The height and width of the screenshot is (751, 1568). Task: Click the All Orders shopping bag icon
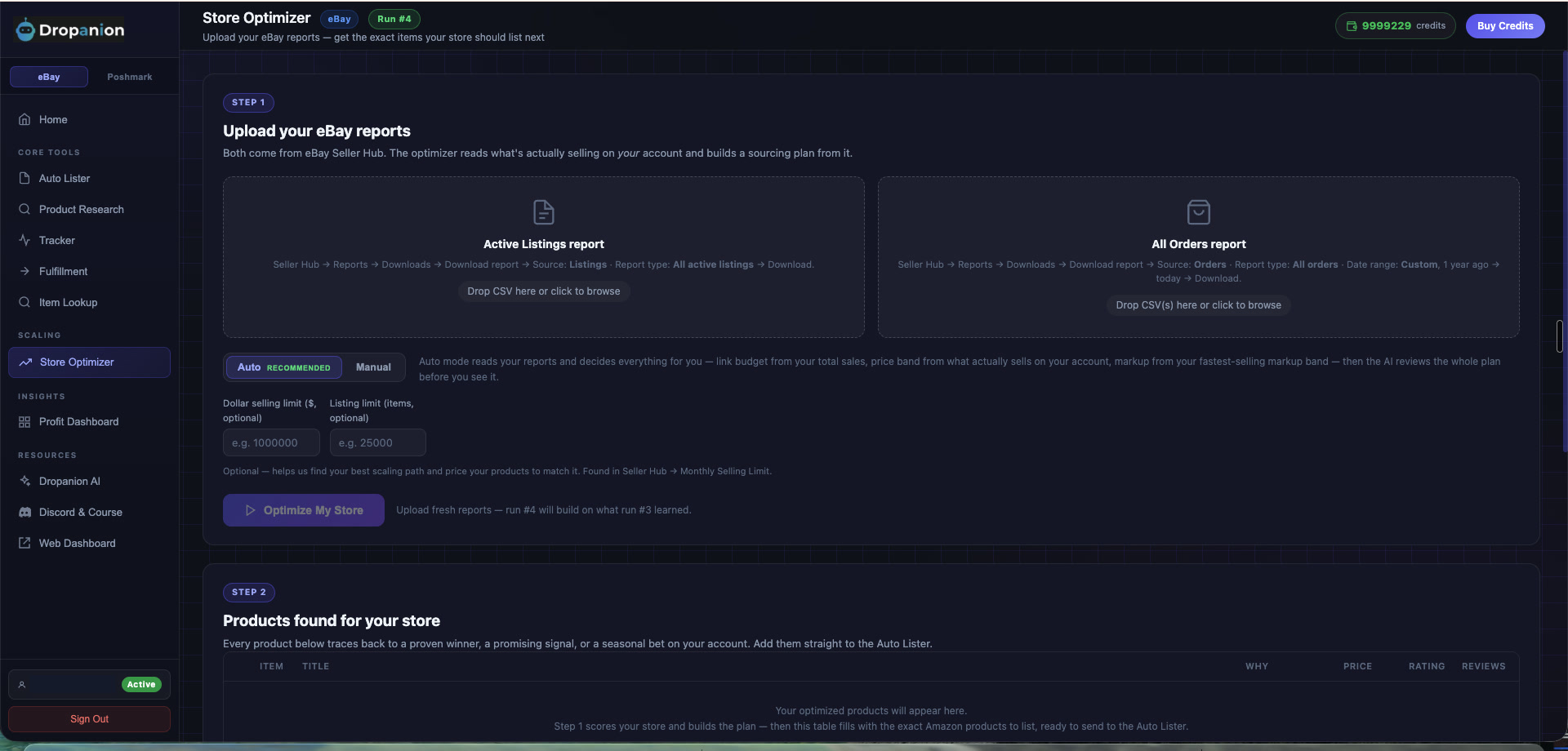point(1199,212)
